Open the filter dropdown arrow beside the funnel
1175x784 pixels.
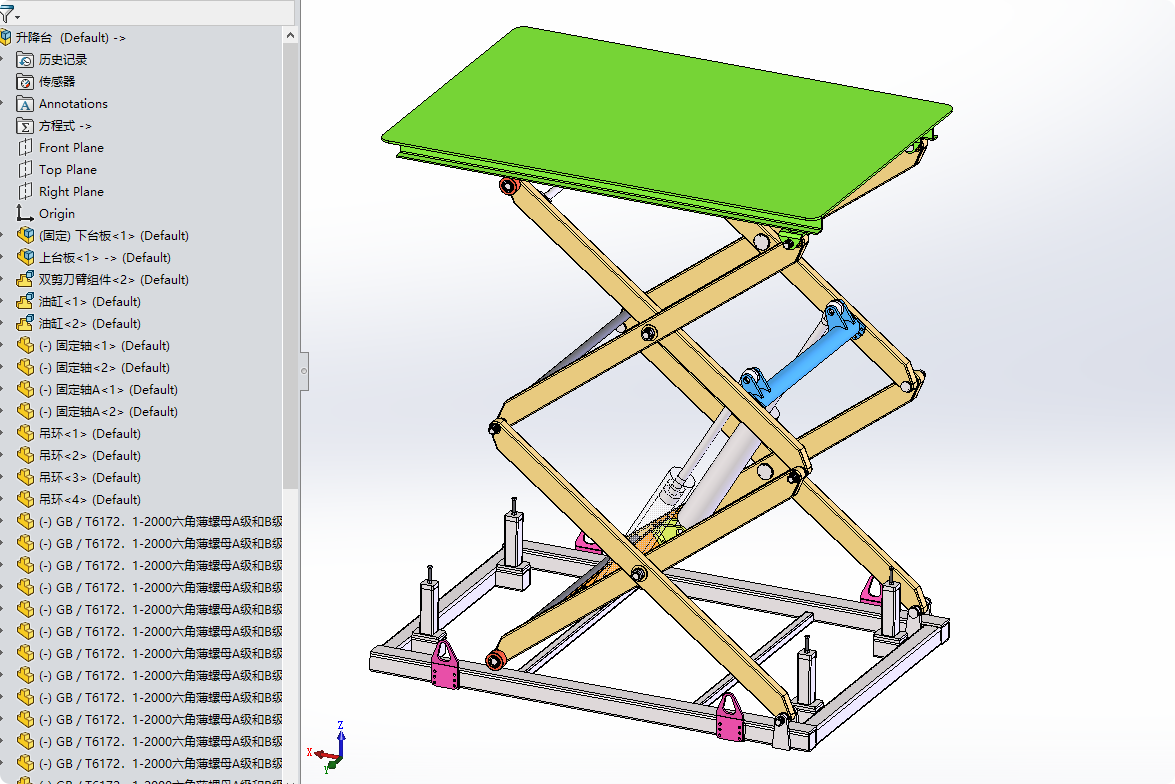coord(17,16)
